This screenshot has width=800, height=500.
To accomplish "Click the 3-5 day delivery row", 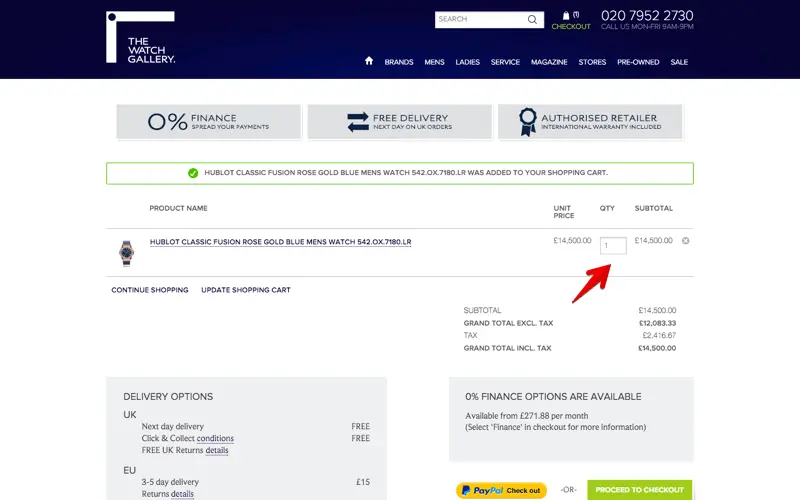I will tap(256, 482).
